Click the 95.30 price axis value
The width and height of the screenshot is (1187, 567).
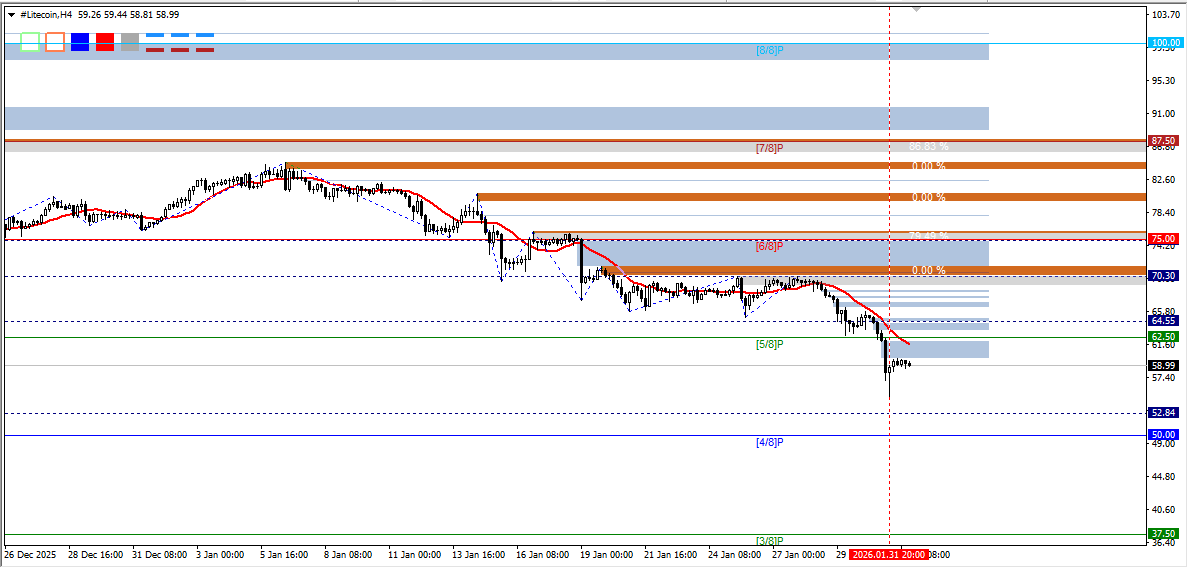point(1164,80)
